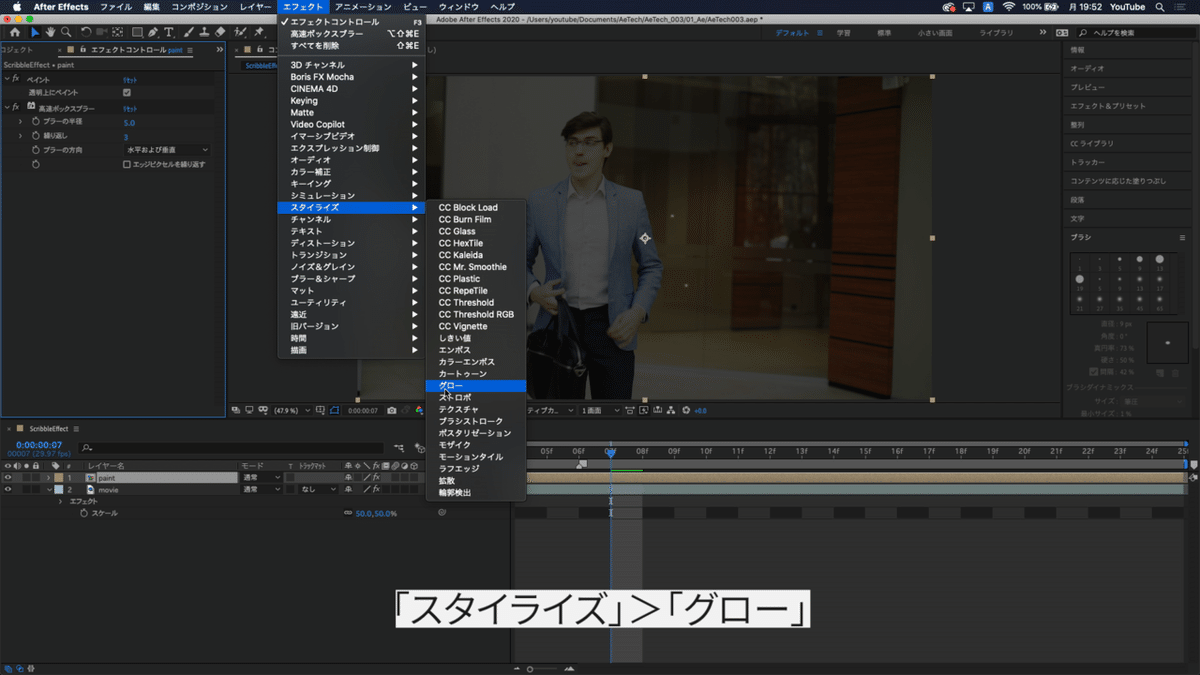Select the Type text tool
1200x675 pixels.
pos(168,32)
